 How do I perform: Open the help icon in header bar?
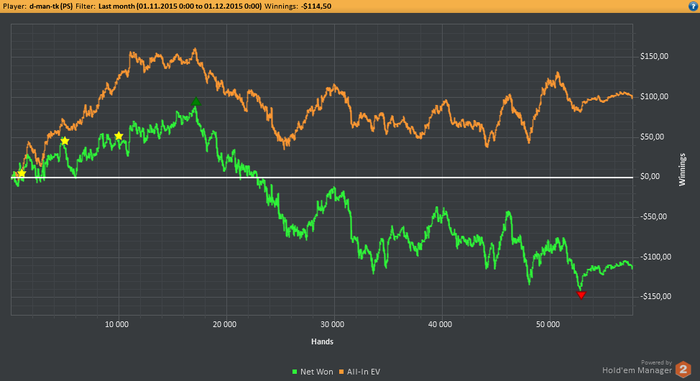[x=693, y=6]
